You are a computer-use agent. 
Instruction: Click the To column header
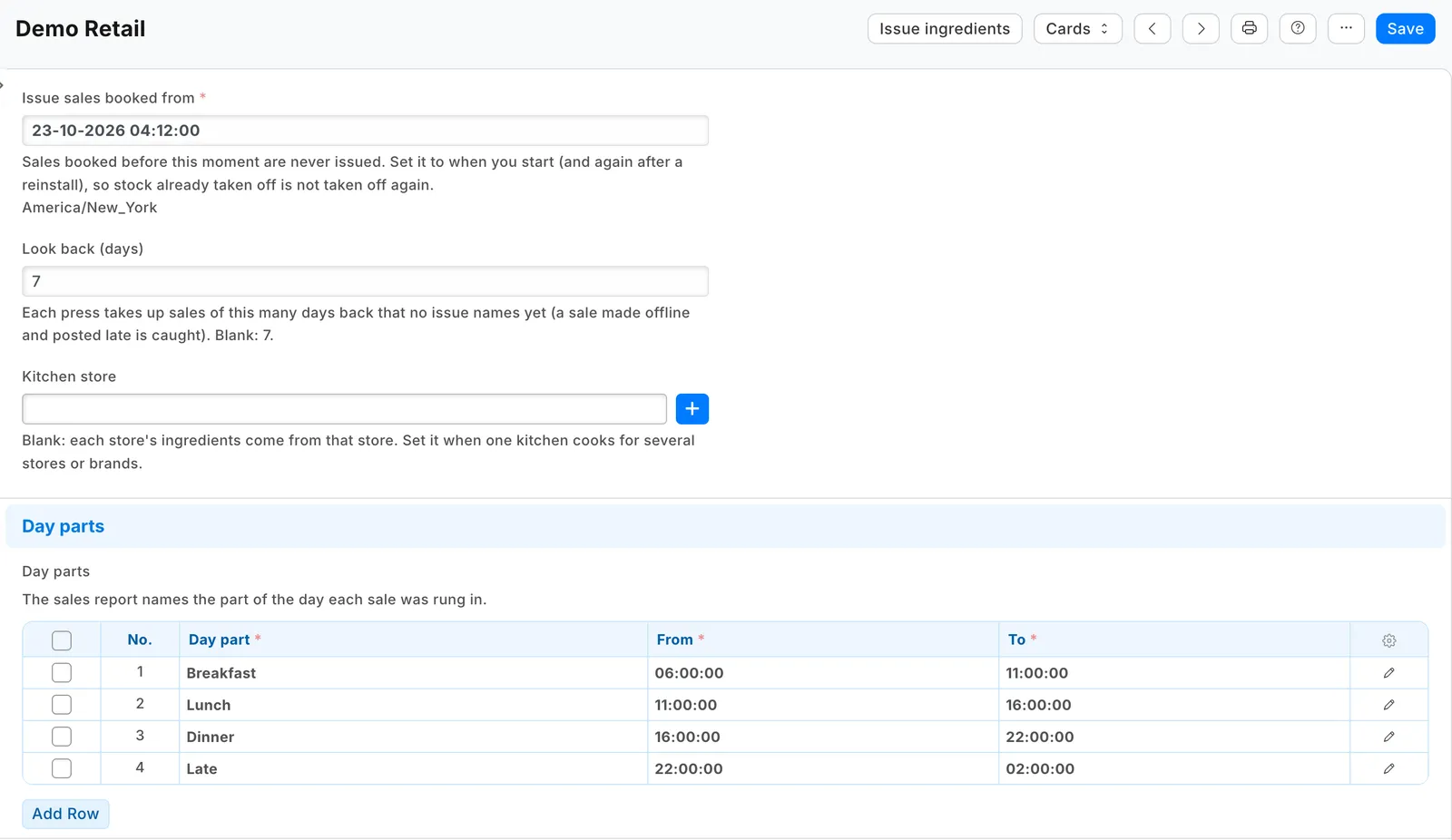(x=1174, y=640)
